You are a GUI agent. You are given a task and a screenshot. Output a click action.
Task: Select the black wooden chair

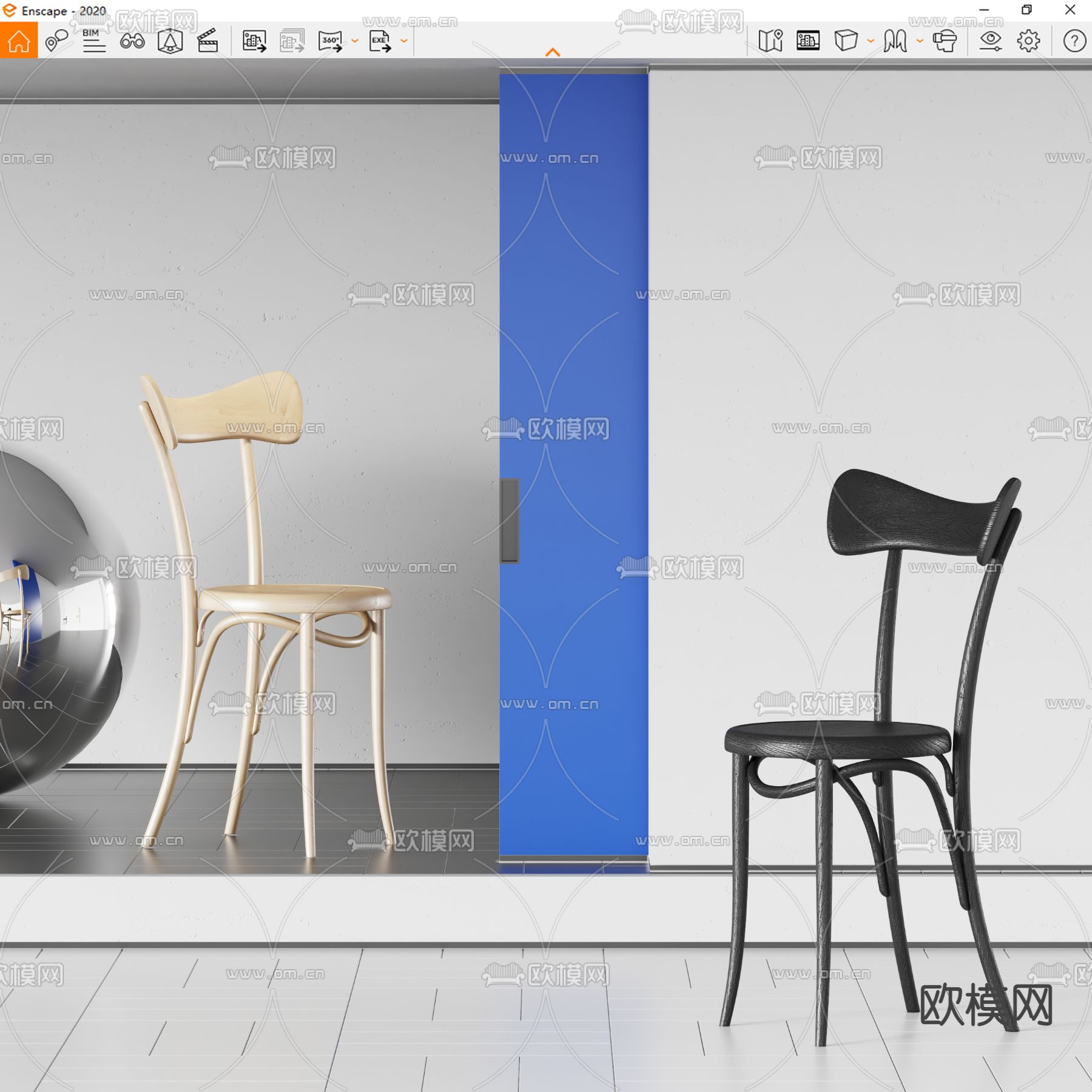pyautogui.click(x=874, y=758)
